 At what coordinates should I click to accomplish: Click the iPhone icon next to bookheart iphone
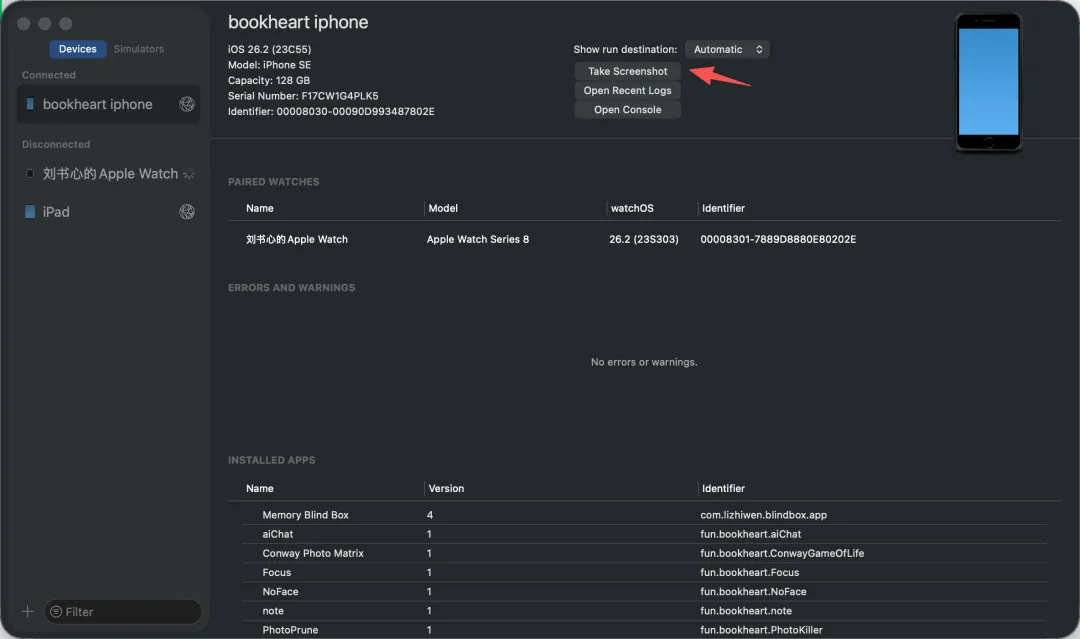click(30, 104)
